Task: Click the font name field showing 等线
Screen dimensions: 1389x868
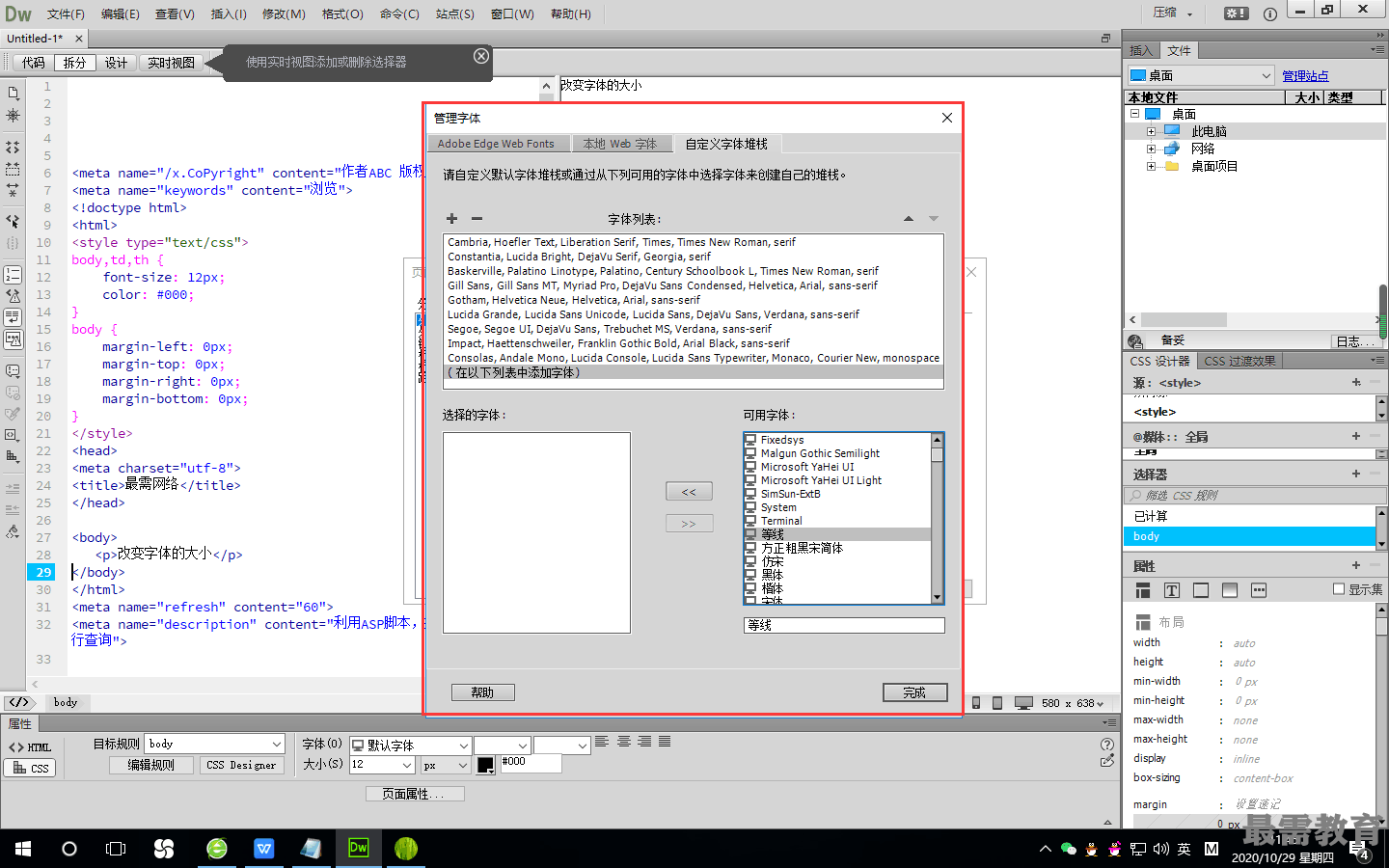Action: tap(844, 625)
